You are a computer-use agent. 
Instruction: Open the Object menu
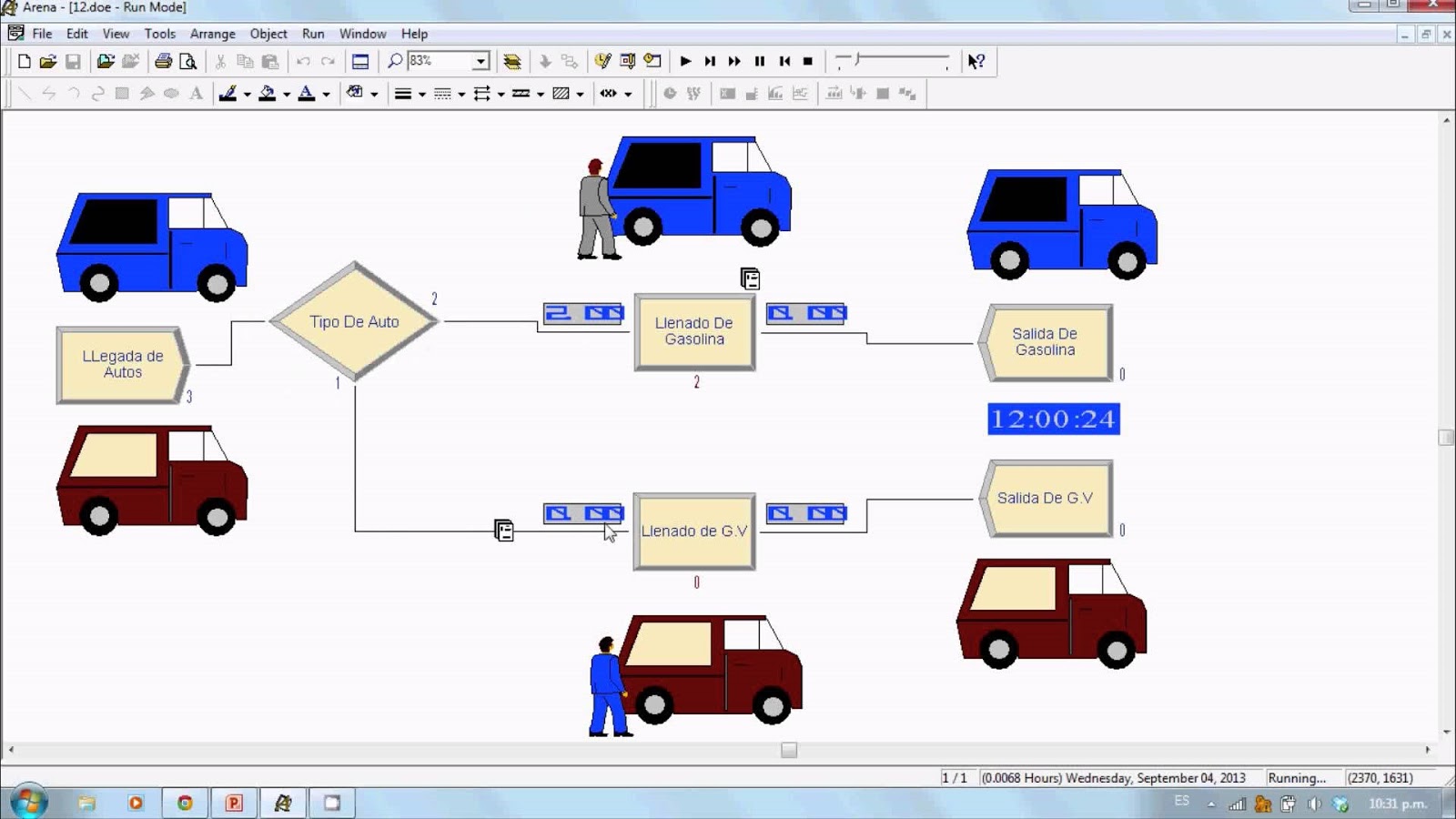268,34
